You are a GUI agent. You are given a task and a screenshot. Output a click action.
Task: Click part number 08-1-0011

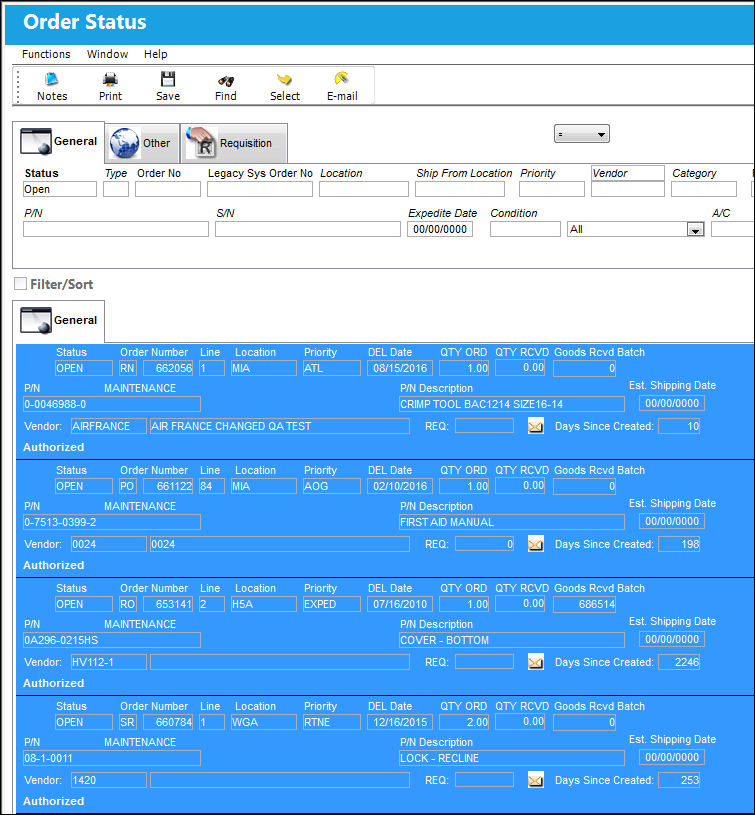click(x=112, y=758)
